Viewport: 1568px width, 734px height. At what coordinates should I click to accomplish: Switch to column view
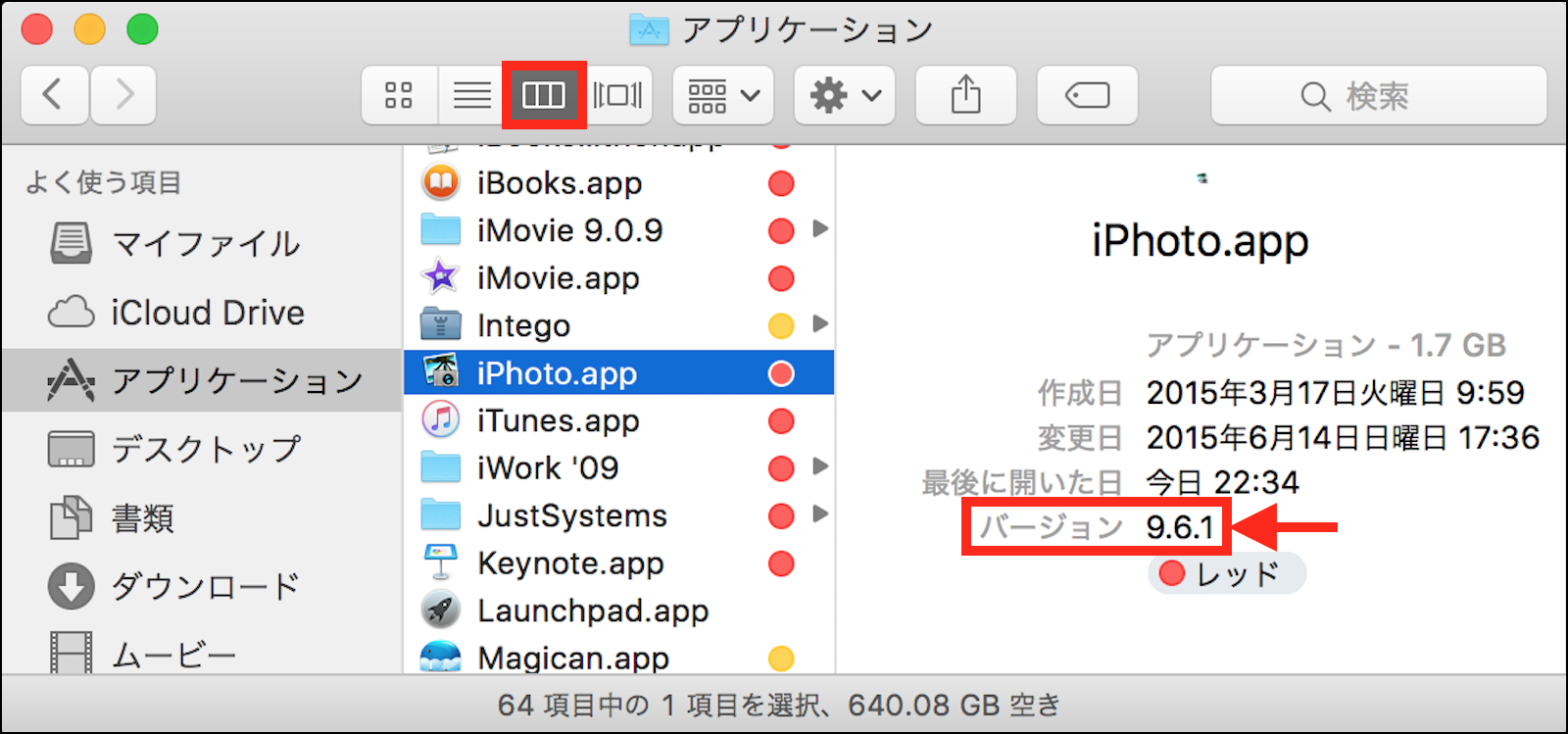tap(544, 95)
